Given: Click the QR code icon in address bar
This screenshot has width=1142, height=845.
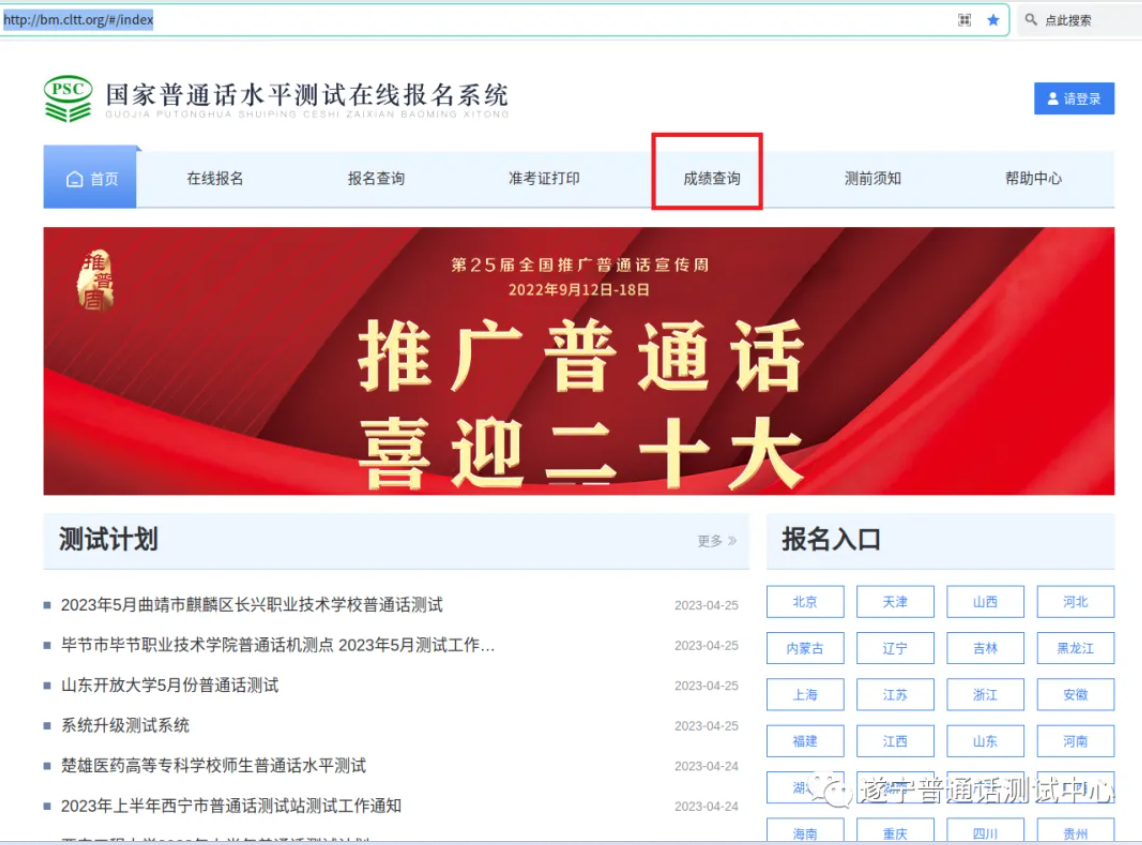Looking at the screenshot, I should 964,20.
